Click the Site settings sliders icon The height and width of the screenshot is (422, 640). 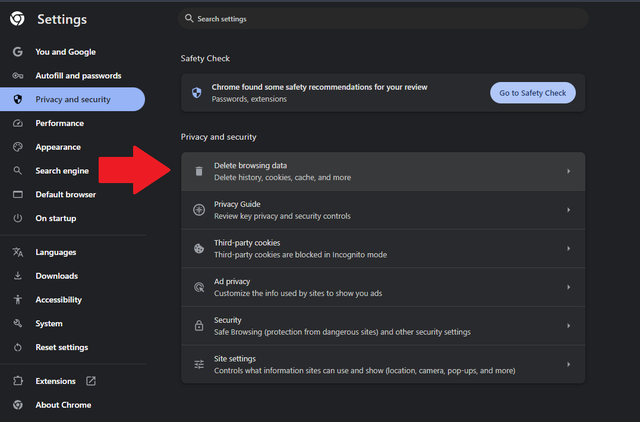tap(199, 365)
